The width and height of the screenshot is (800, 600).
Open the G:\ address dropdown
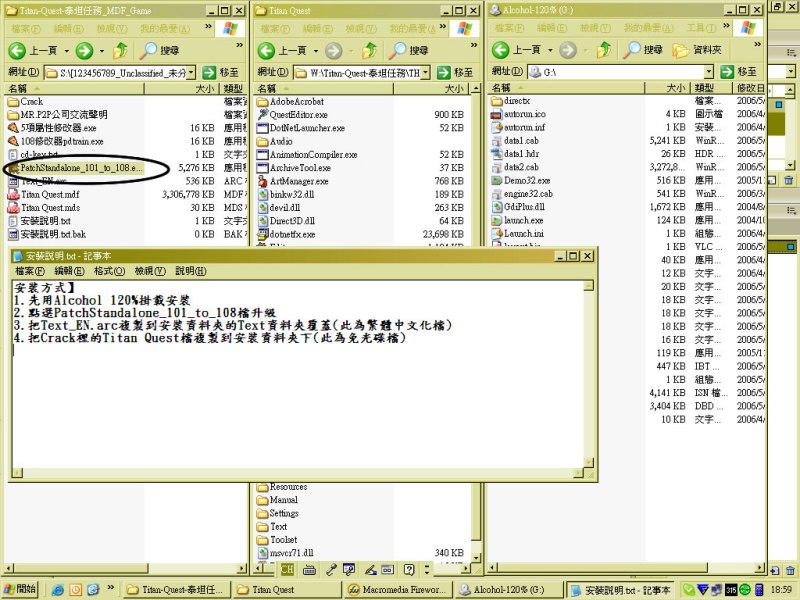[709, 72]
